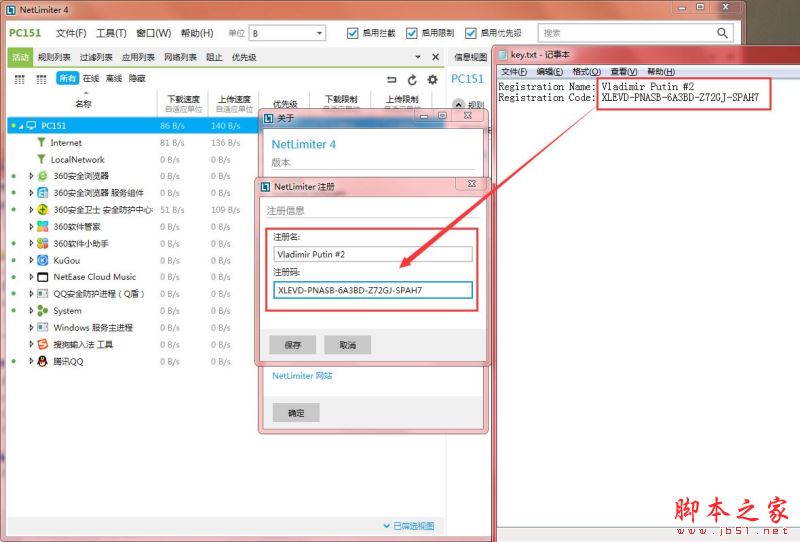Select the 所有 filter toggle
The height and width of the screenshot is (542, 800).
click(67, 78)
